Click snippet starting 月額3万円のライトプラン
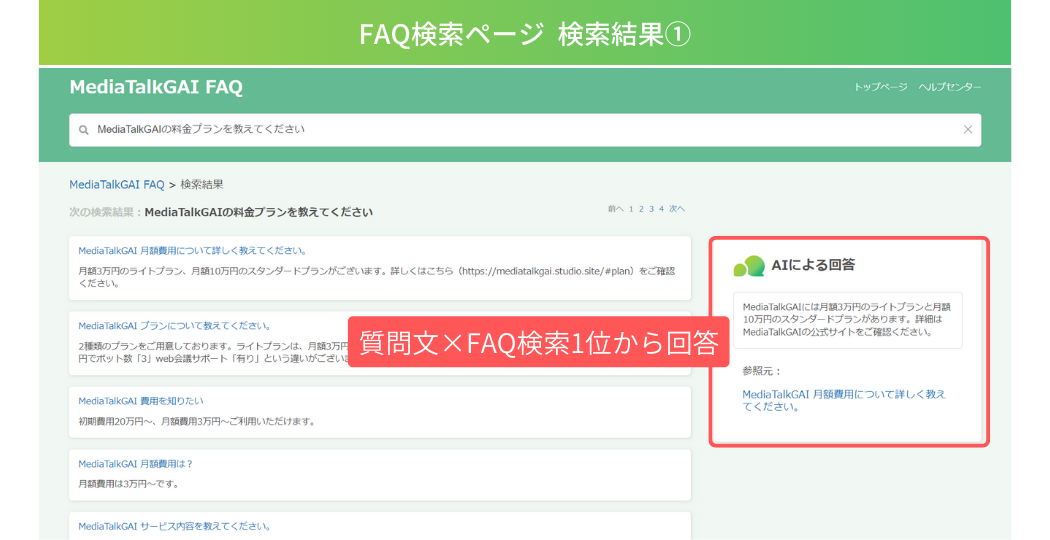 click(376, 277)
